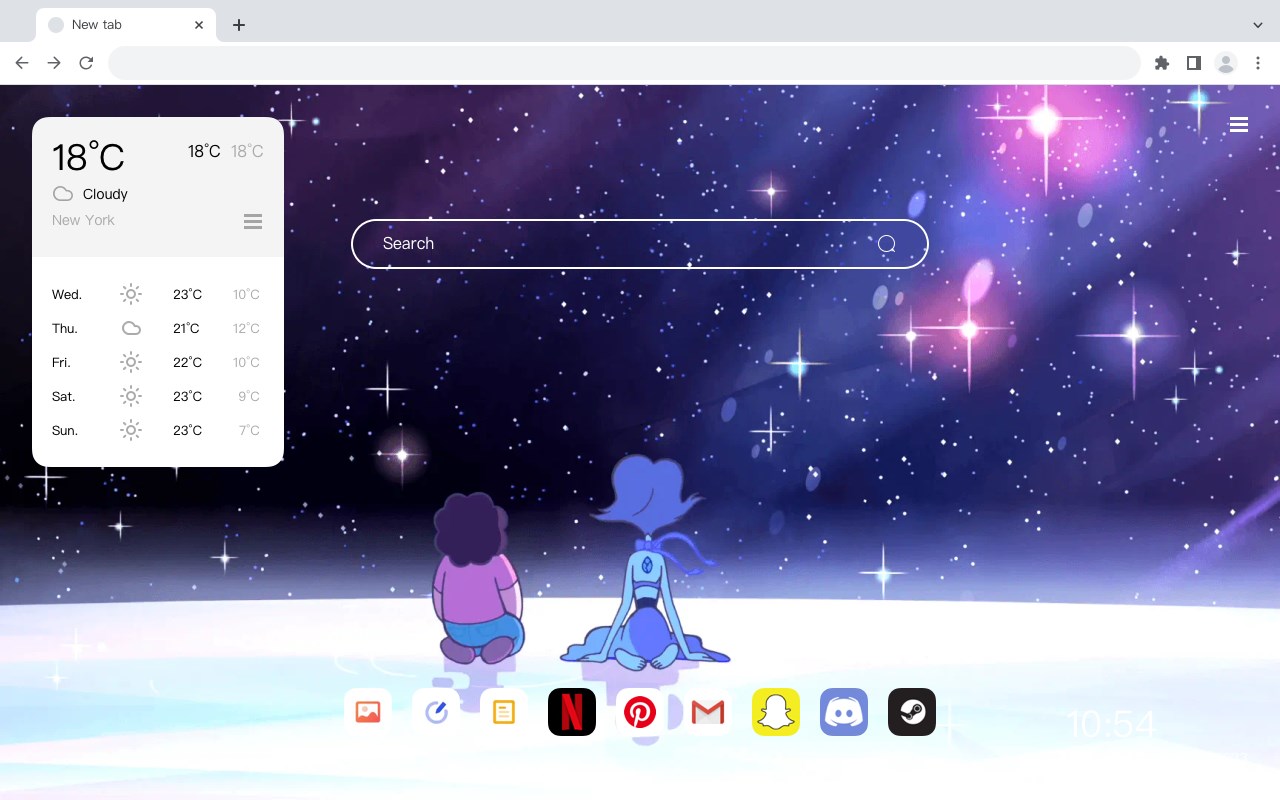This screenshot has width=1280, height=800.
Task: Open the Netflix shortcut
Action: pos(572,712)
